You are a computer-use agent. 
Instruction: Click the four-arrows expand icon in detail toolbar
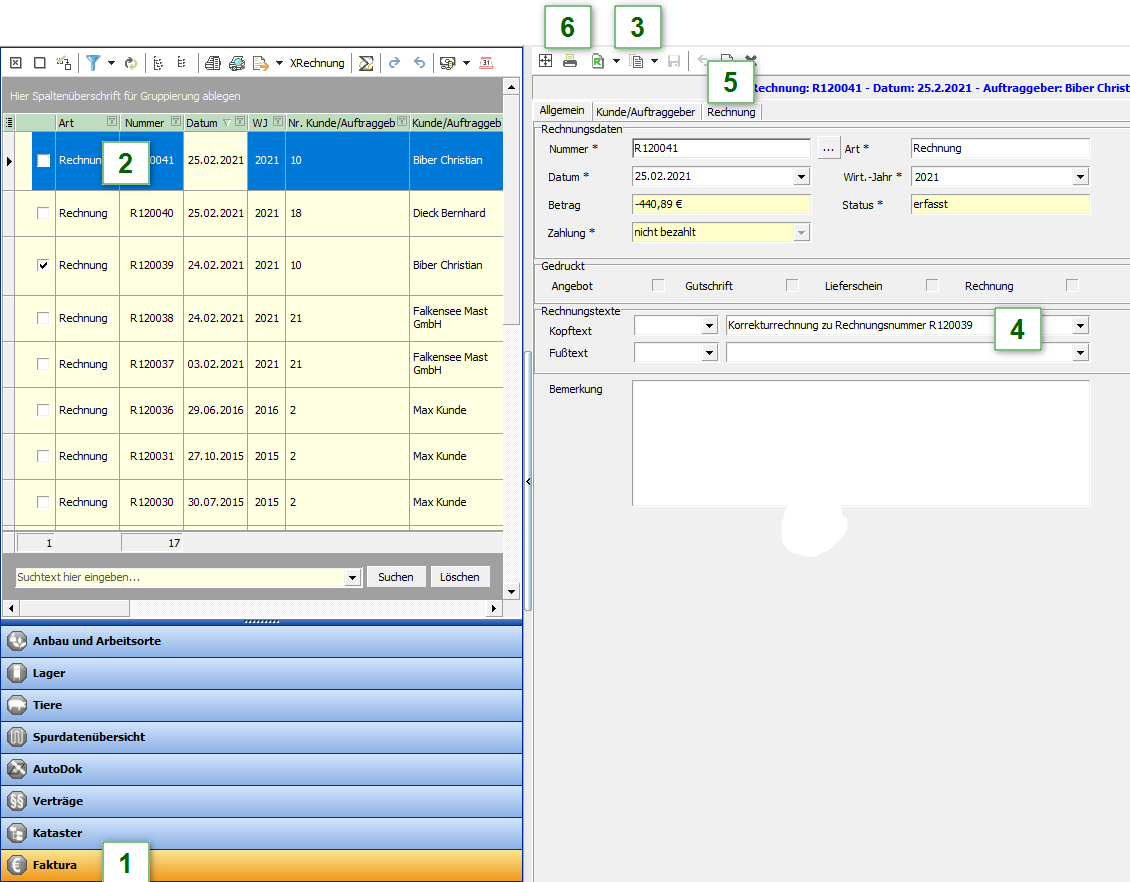click(545, 61)
